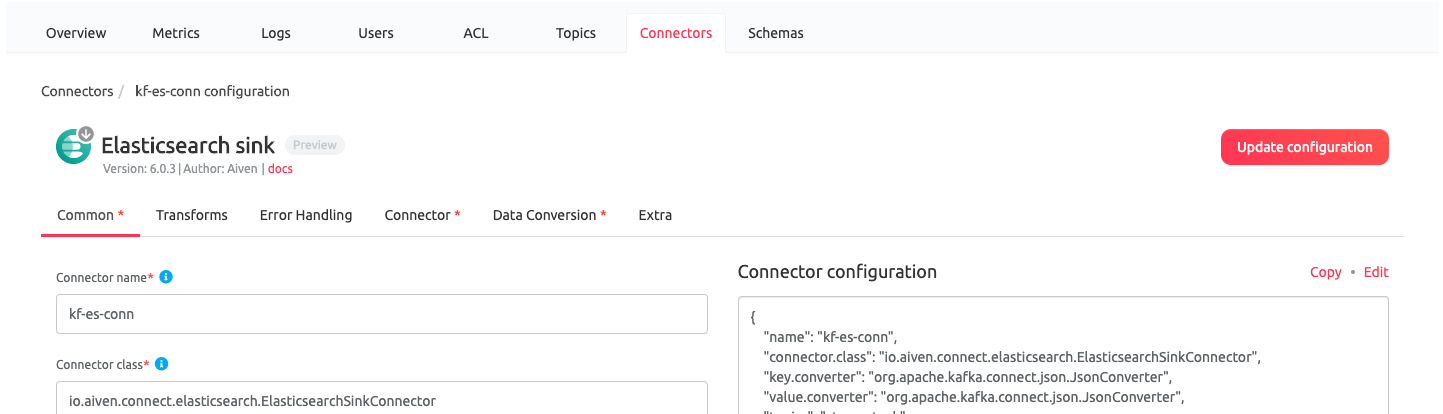Viewport: 1443px width, 414px height.
Task: Click the Version: 6.0.3 text
Action: (139, 169)
